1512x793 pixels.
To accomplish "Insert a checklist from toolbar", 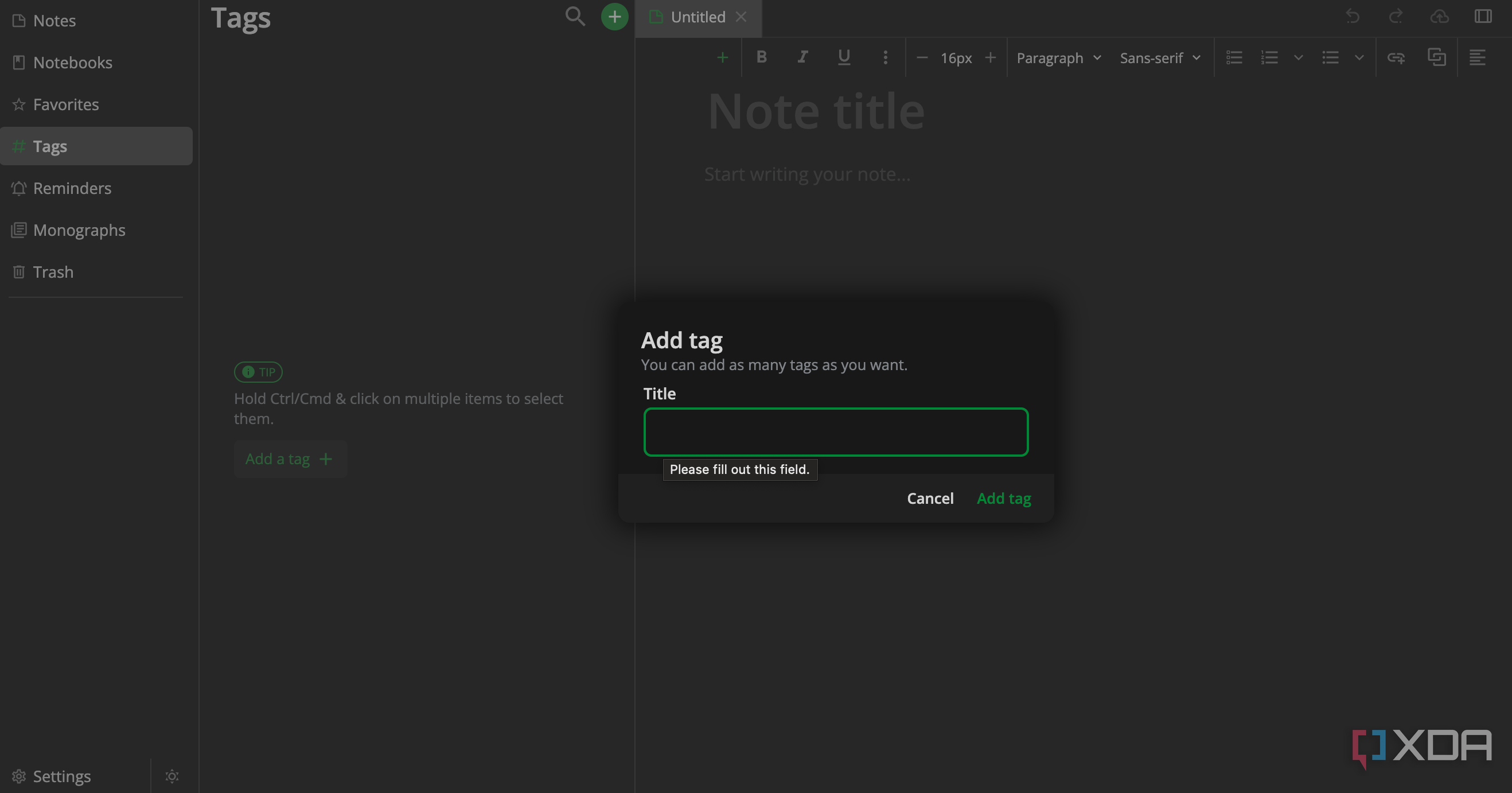I will click(1234, 57).
